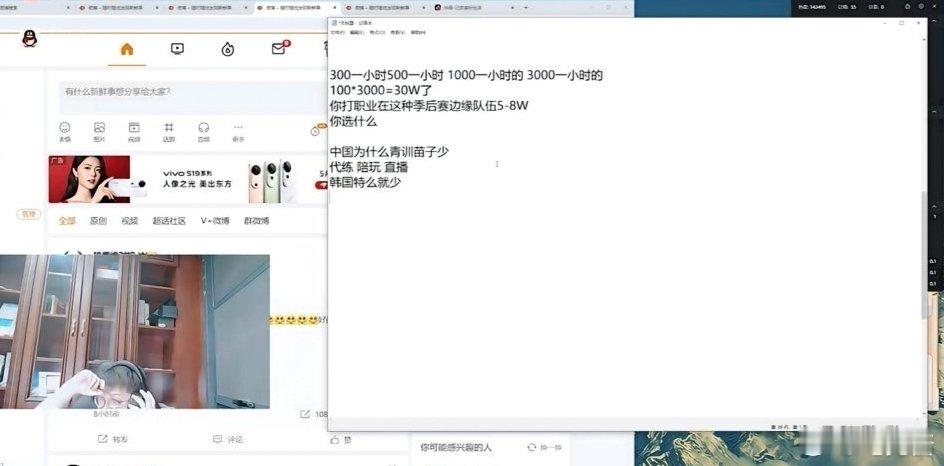Click the 你可能感兴趣的人 heading
Image resolution: width=944 pixels, height=466 pixels.
(x=456, y=447)
